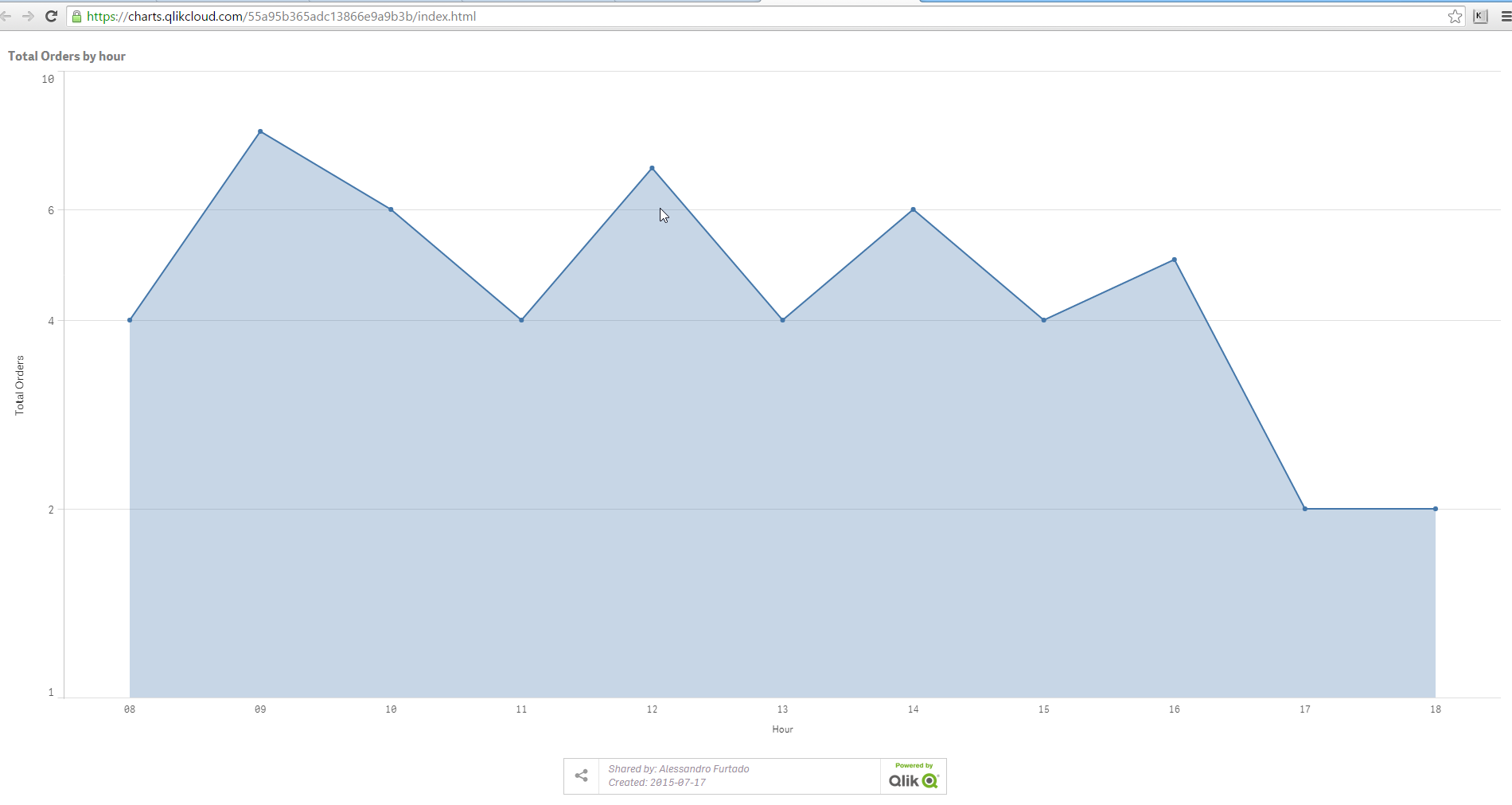Select data point at hour 12
This screenshot has width=1512, height=805.
pos(652,168)
